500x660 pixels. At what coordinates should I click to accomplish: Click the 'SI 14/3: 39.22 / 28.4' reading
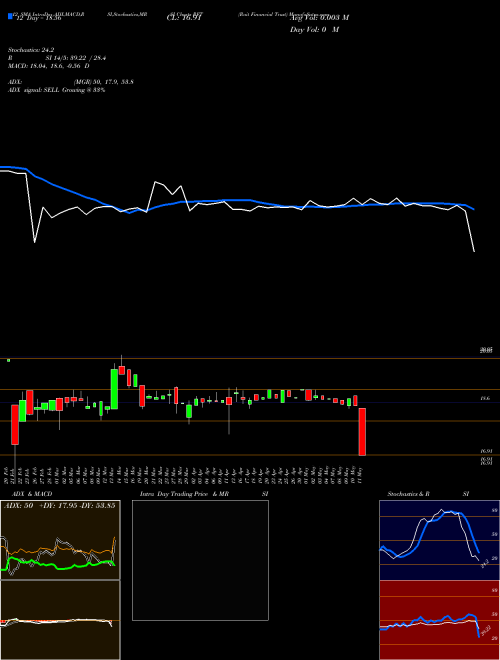[x=76, y=58]
